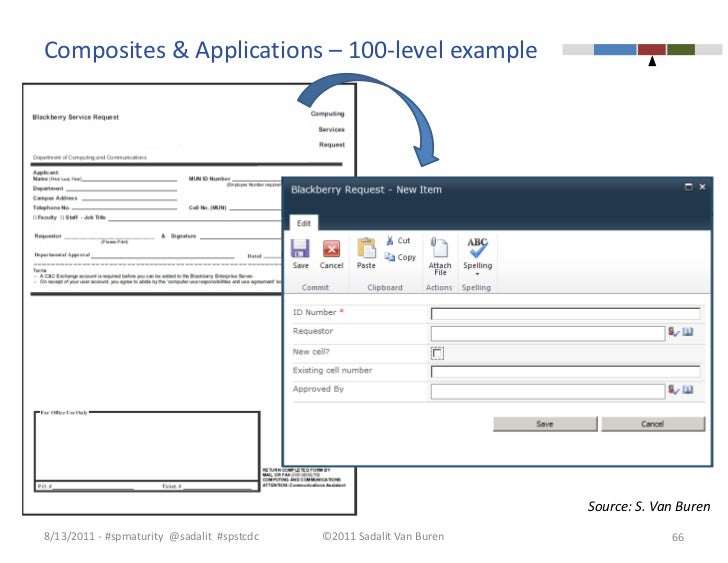728x563 pixels.
Task: Click the Attach File paperclip icon
Action: click(439, 247)
